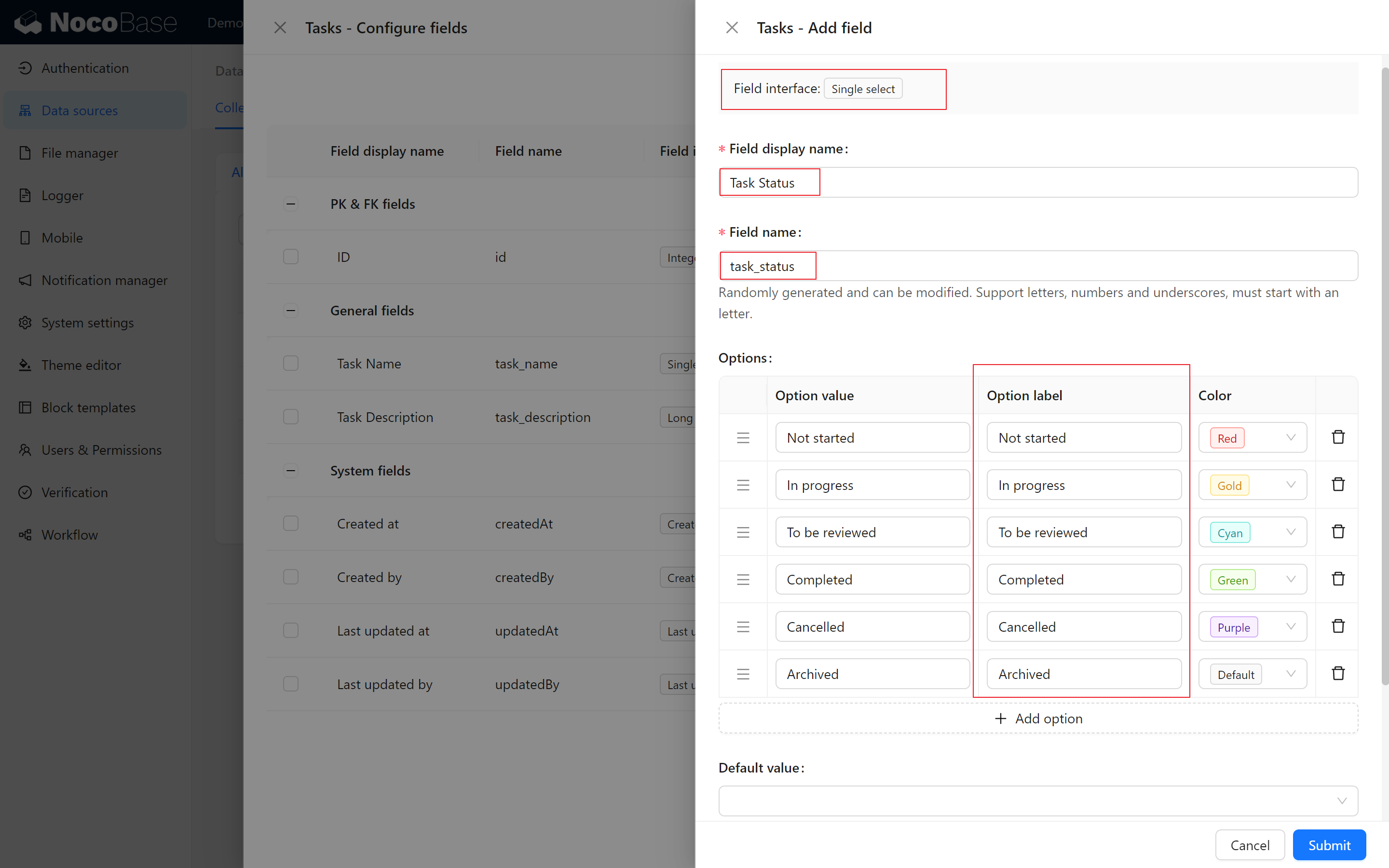Click the Authentication sidebar icon

pos(25,68)
